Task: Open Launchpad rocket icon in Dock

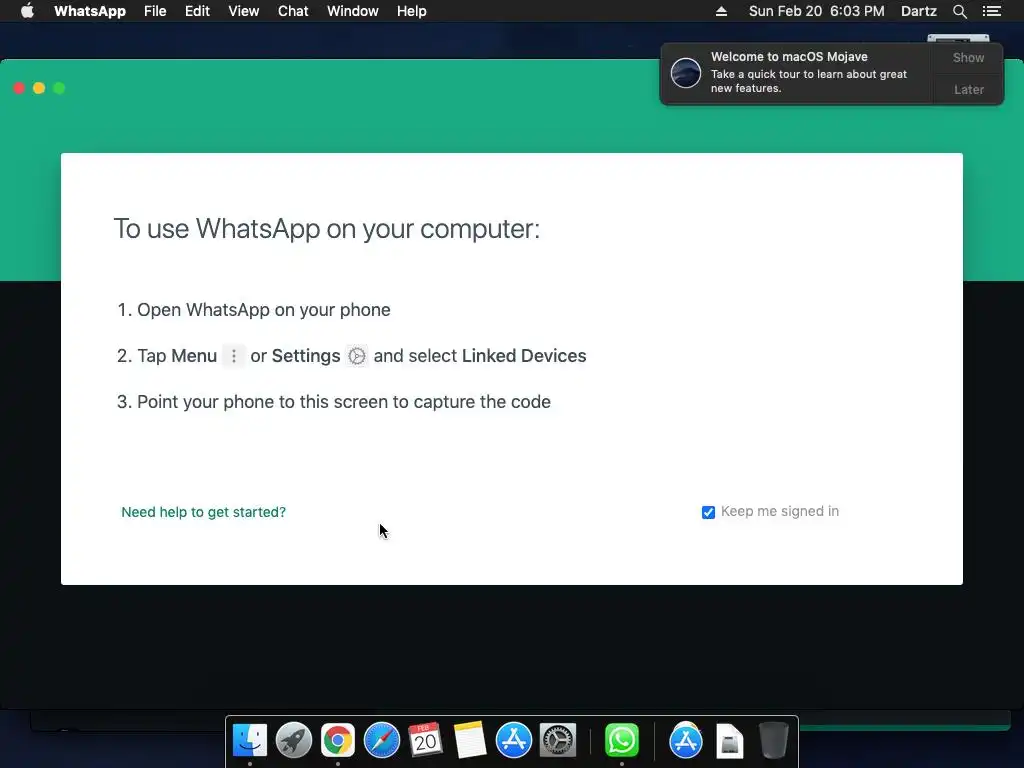Action: (293, 741)
